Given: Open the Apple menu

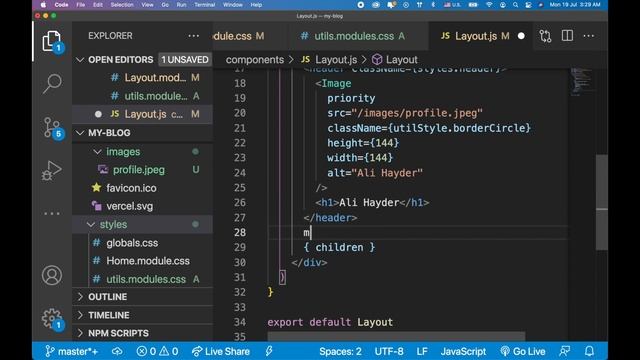Looking at the screenshot, I should (43, 5).
